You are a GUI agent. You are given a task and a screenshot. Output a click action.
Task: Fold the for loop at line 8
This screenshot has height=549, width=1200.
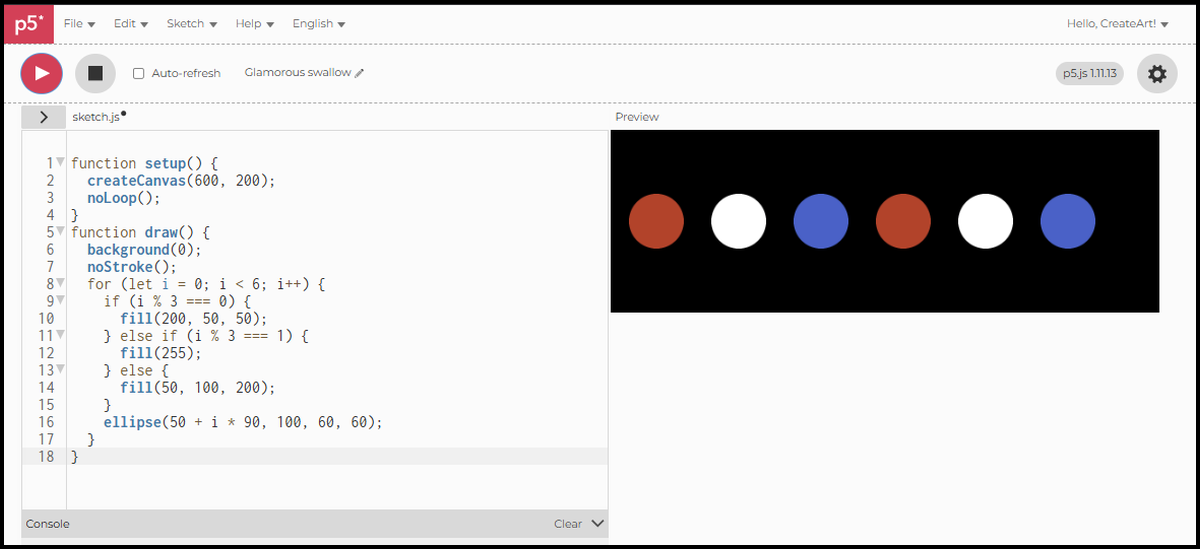[60, 283]
